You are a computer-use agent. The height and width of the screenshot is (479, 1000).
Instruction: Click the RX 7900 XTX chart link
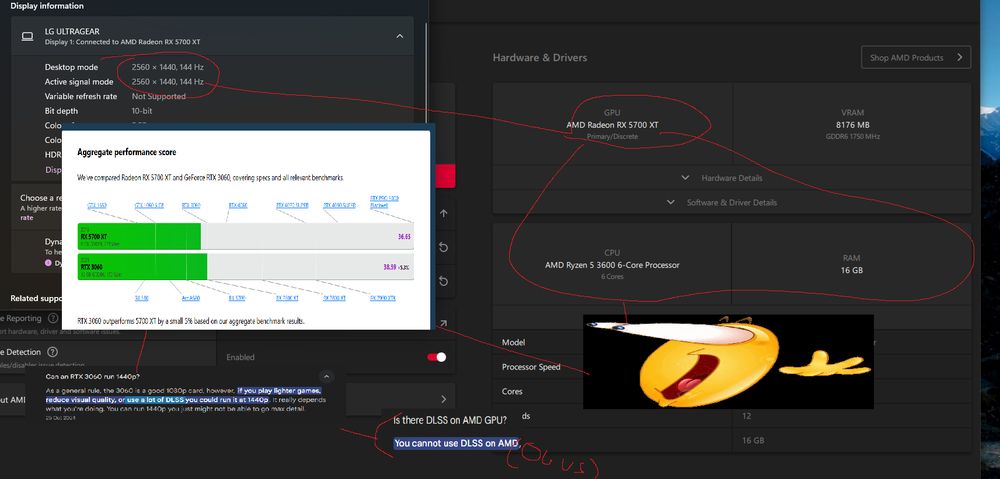click(x=383, y=297)
